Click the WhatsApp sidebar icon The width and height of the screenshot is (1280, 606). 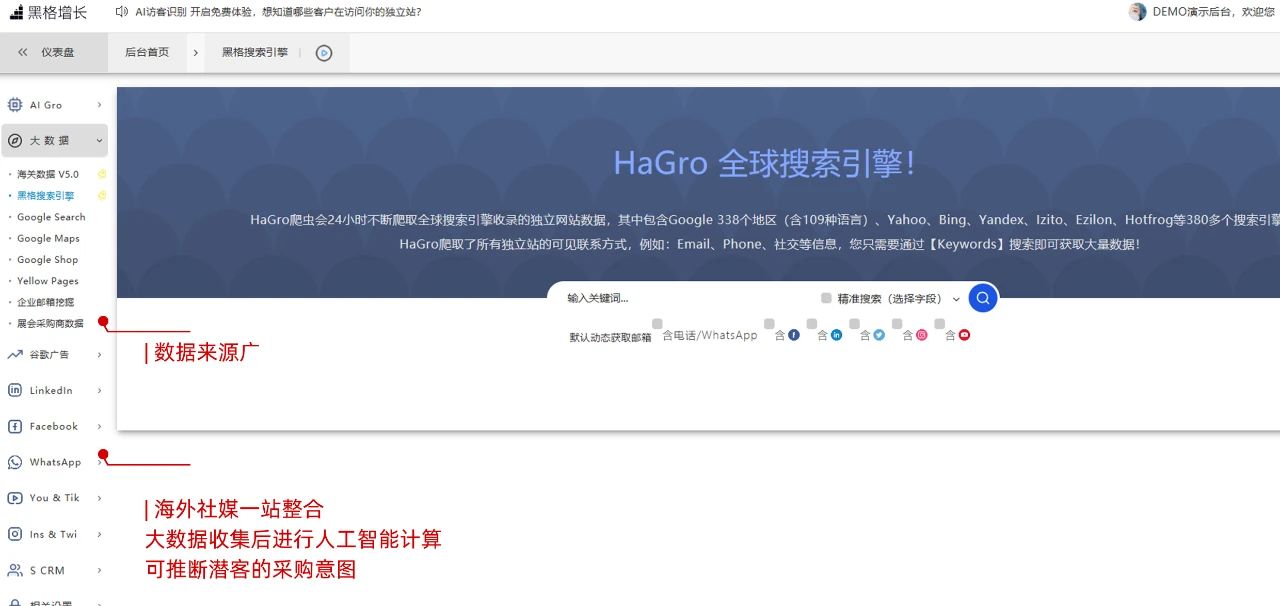pos(15,463)
